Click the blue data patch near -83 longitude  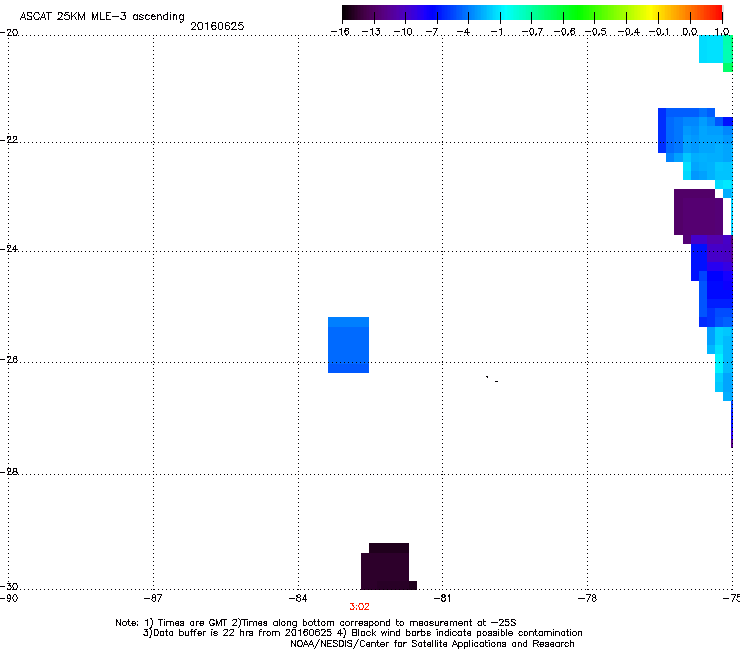pyautogui.click(x=348, y=345)
